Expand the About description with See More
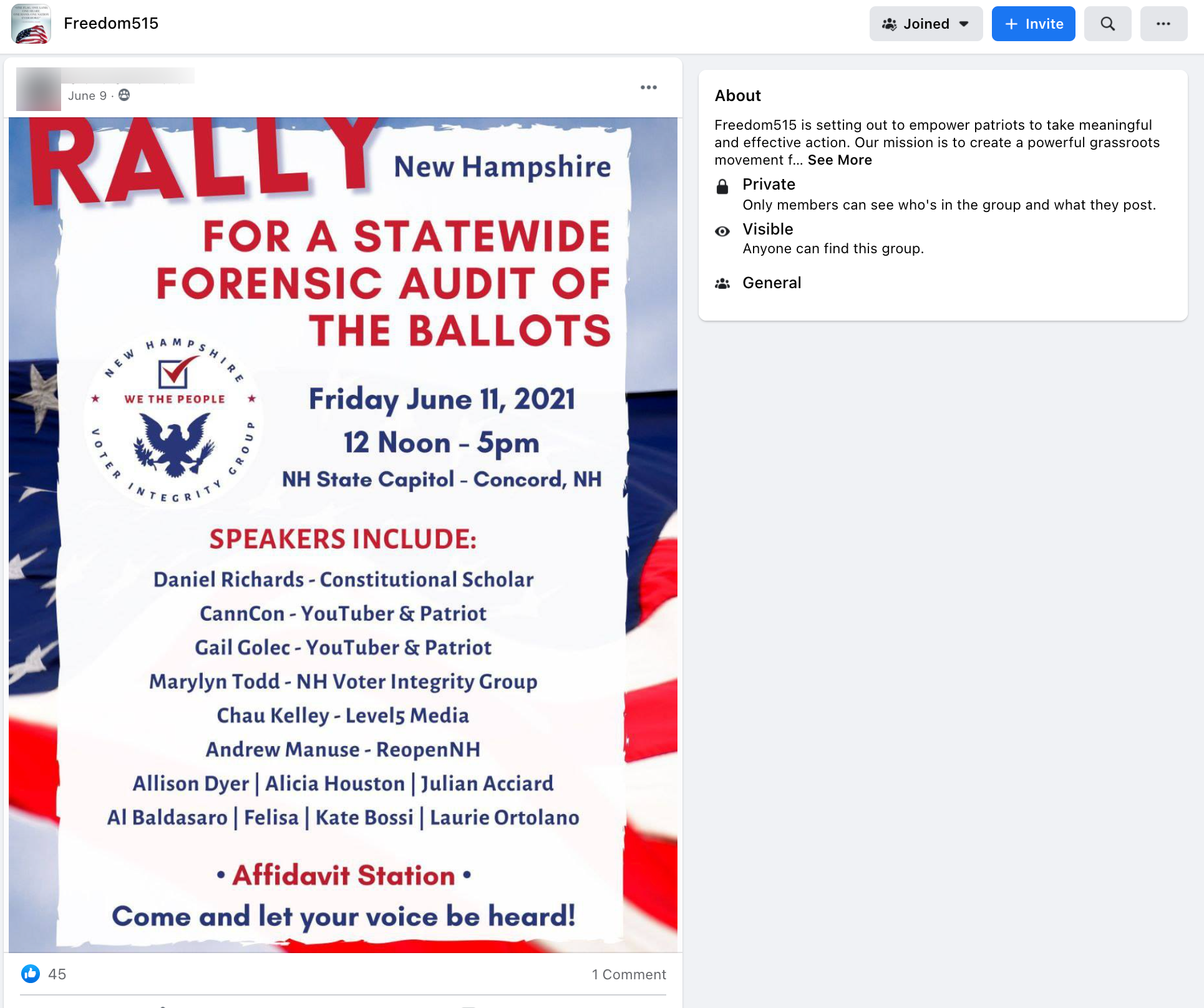Screen dimensions: 1204x1008 tap(838, 160)
